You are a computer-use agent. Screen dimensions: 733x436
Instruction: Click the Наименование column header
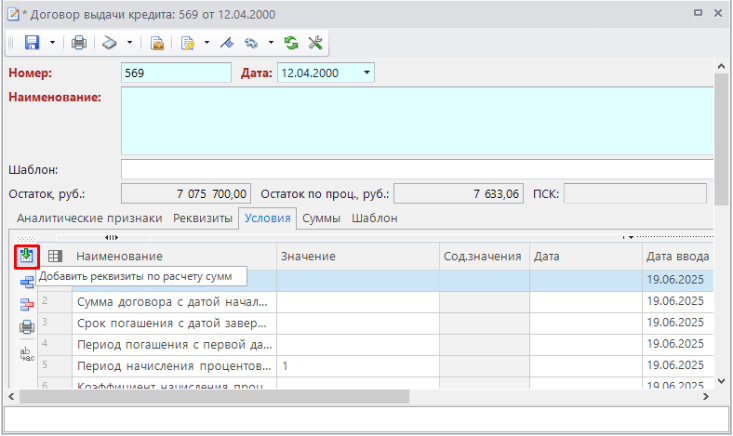coord(120,257)
